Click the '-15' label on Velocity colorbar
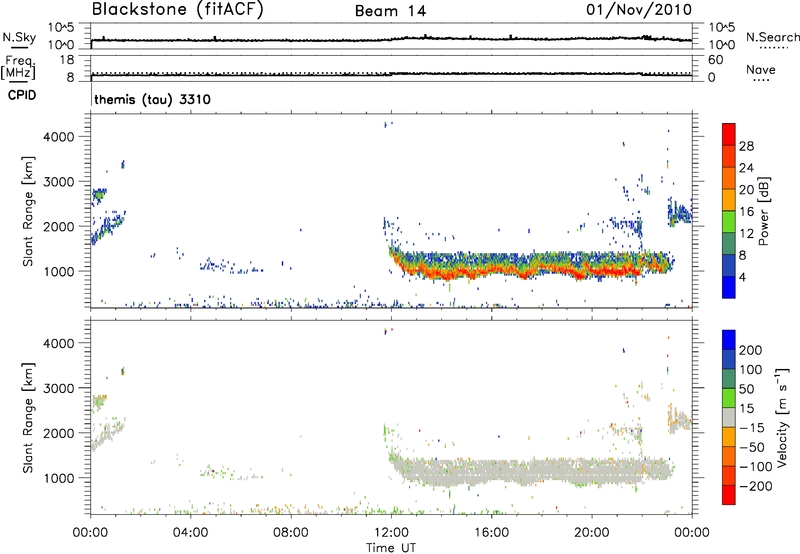This screenshot has height=554, width=800. [752, 427]
